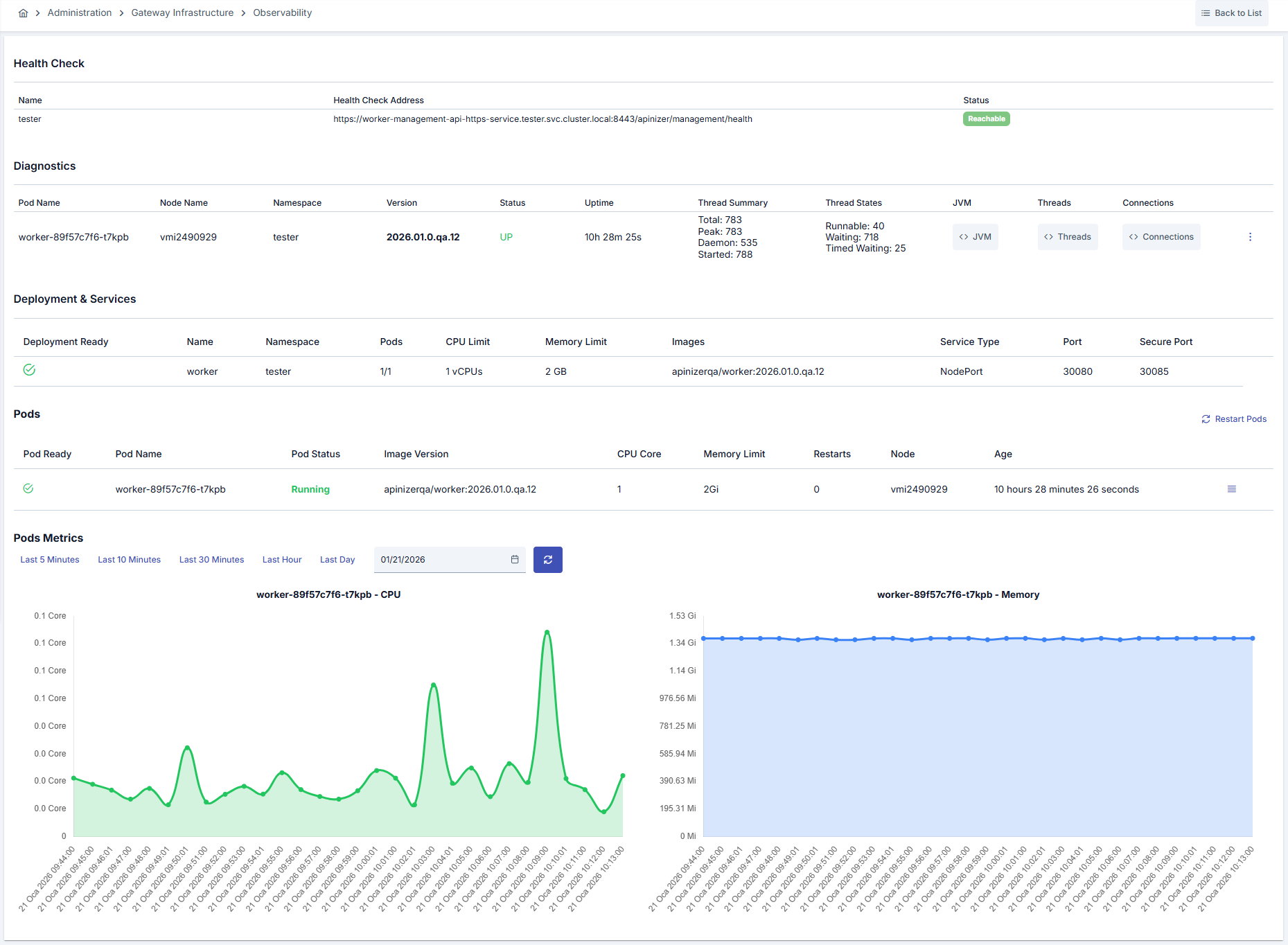Screen dimensions: 1288x945
Task: Click the UP status text
Action: (506, 237)
